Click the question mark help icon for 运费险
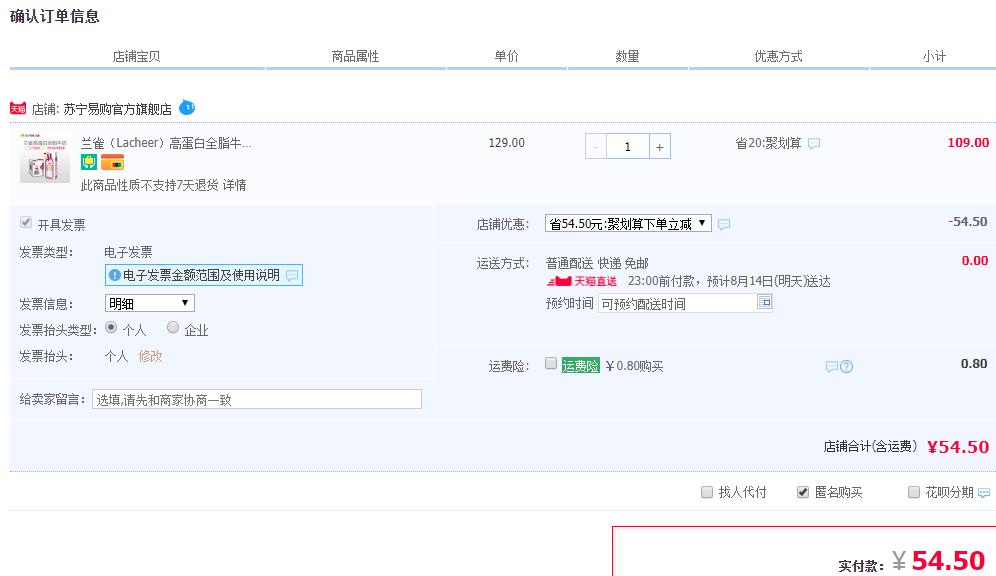This screenshot has width=996, height=576. 847,366
